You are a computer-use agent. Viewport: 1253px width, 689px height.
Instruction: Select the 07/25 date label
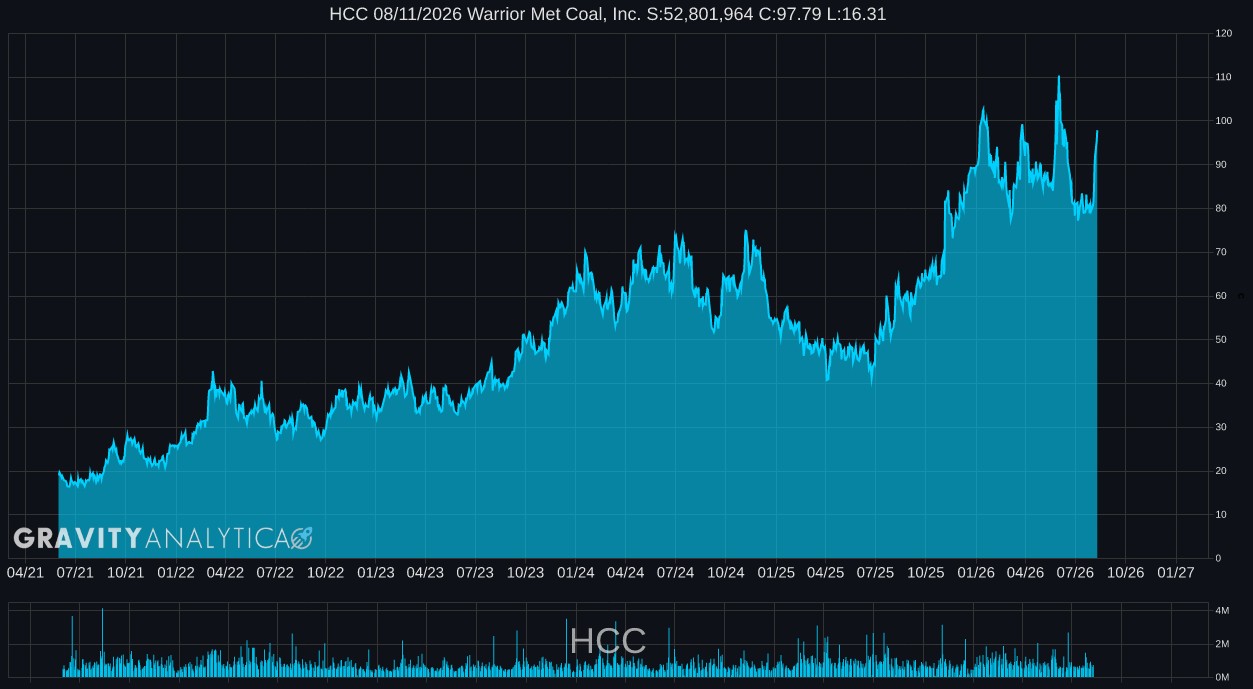(875, 573)
